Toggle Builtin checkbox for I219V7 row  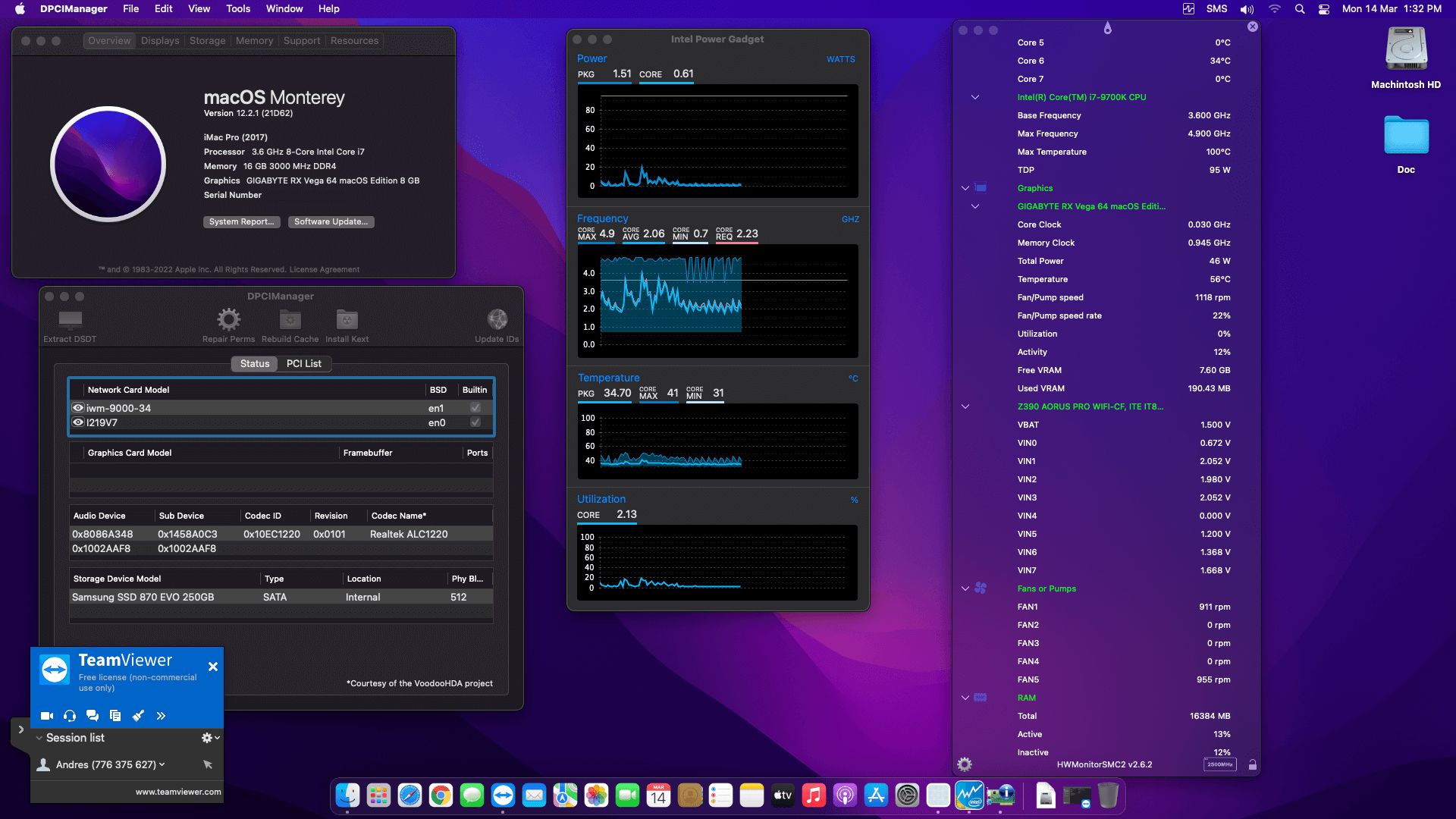click(x=475, y=422)
